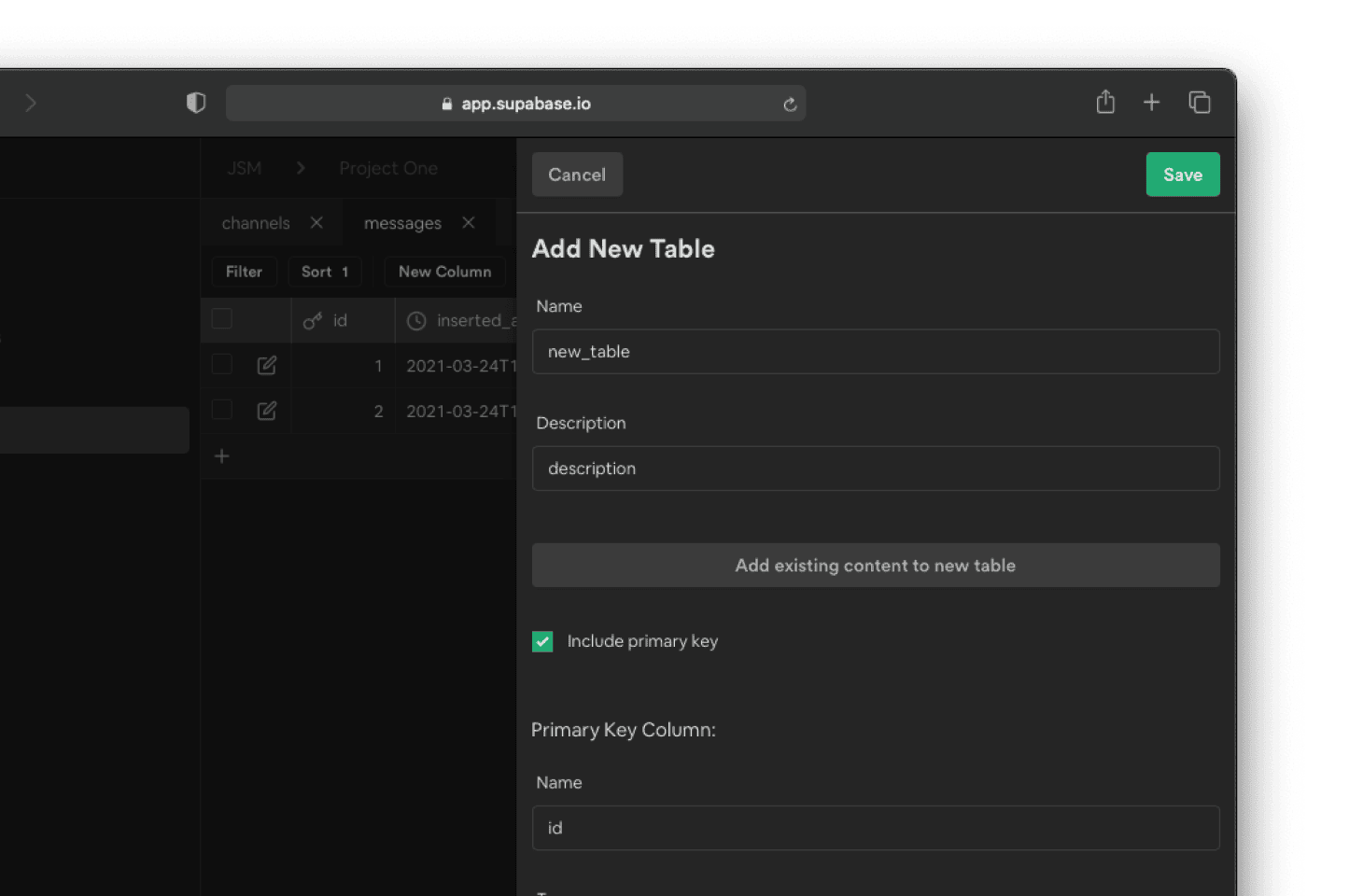Save the new table
Viewport: 1363px width, 896px height.
click(1183, 175)
